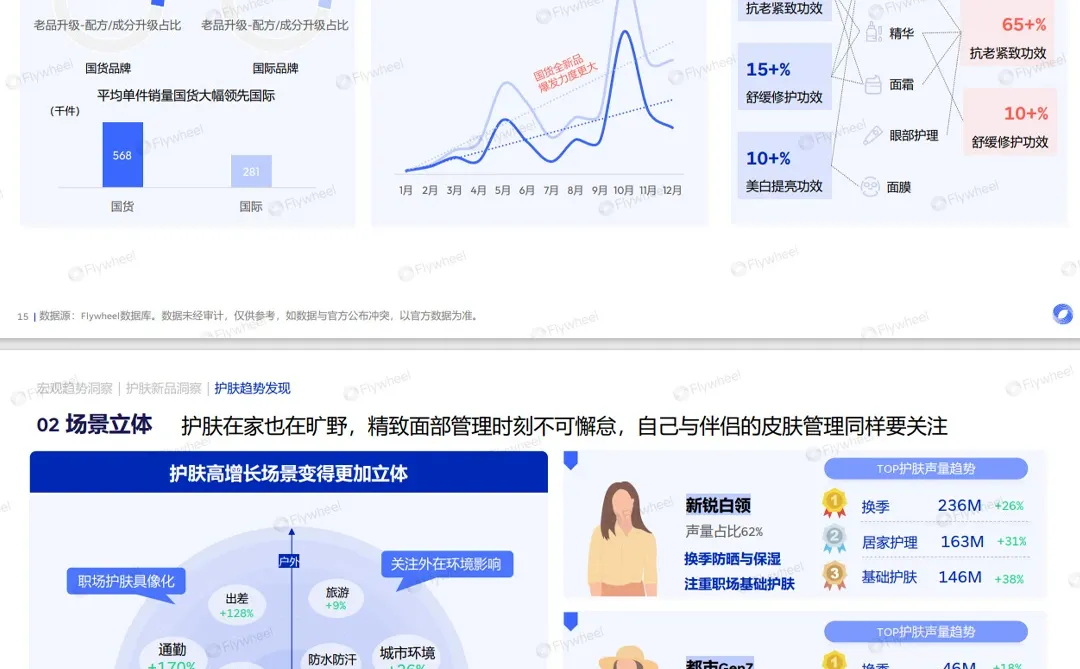1080x669 pixels.
Task: Click the 163M value for 居家护理
Action: 962,542
